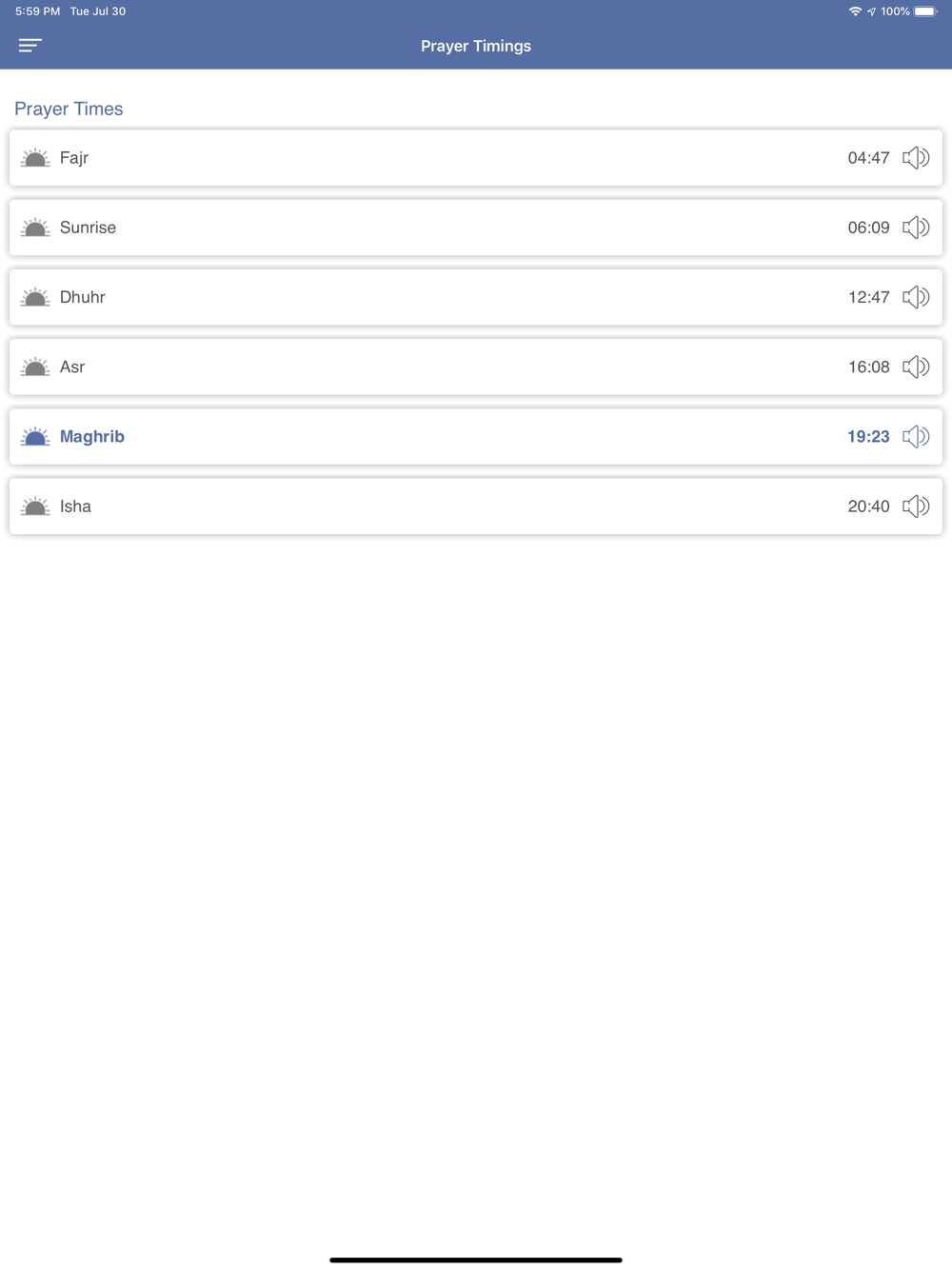
Task: Click the blue Maghrib sun icon
Action: pos(35,437)
